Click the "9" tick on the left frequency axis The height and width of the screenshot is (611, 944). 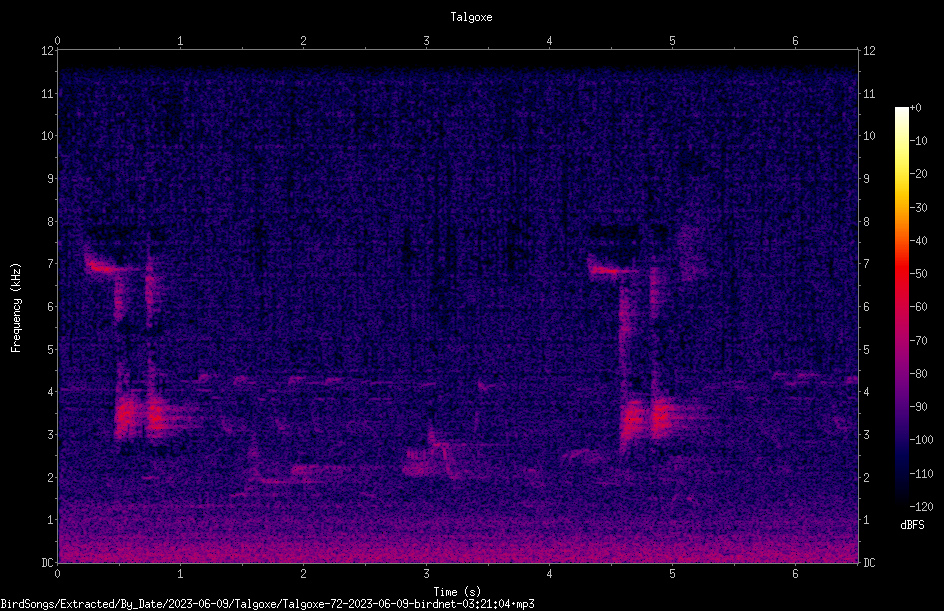[50, 179]
